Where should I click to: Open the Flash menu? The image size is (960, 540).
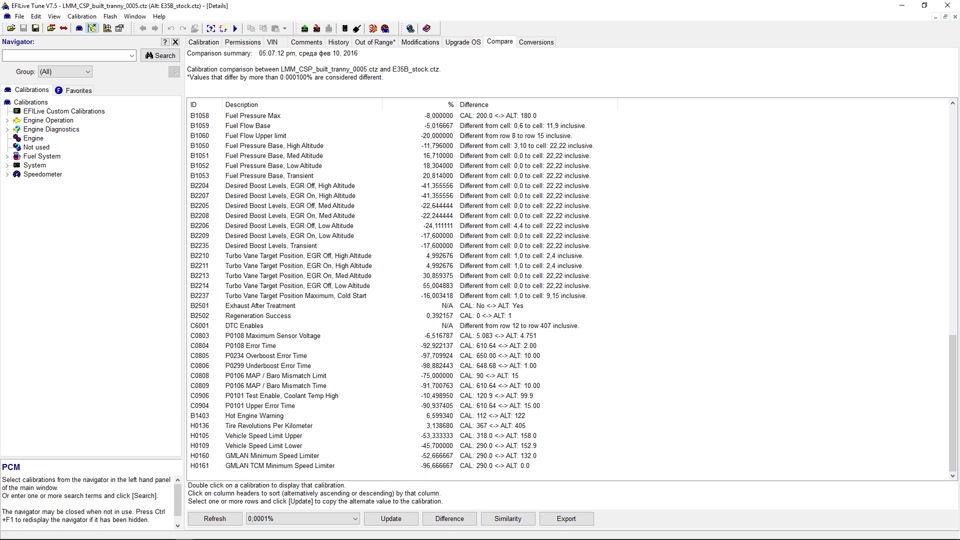point(110,17)
